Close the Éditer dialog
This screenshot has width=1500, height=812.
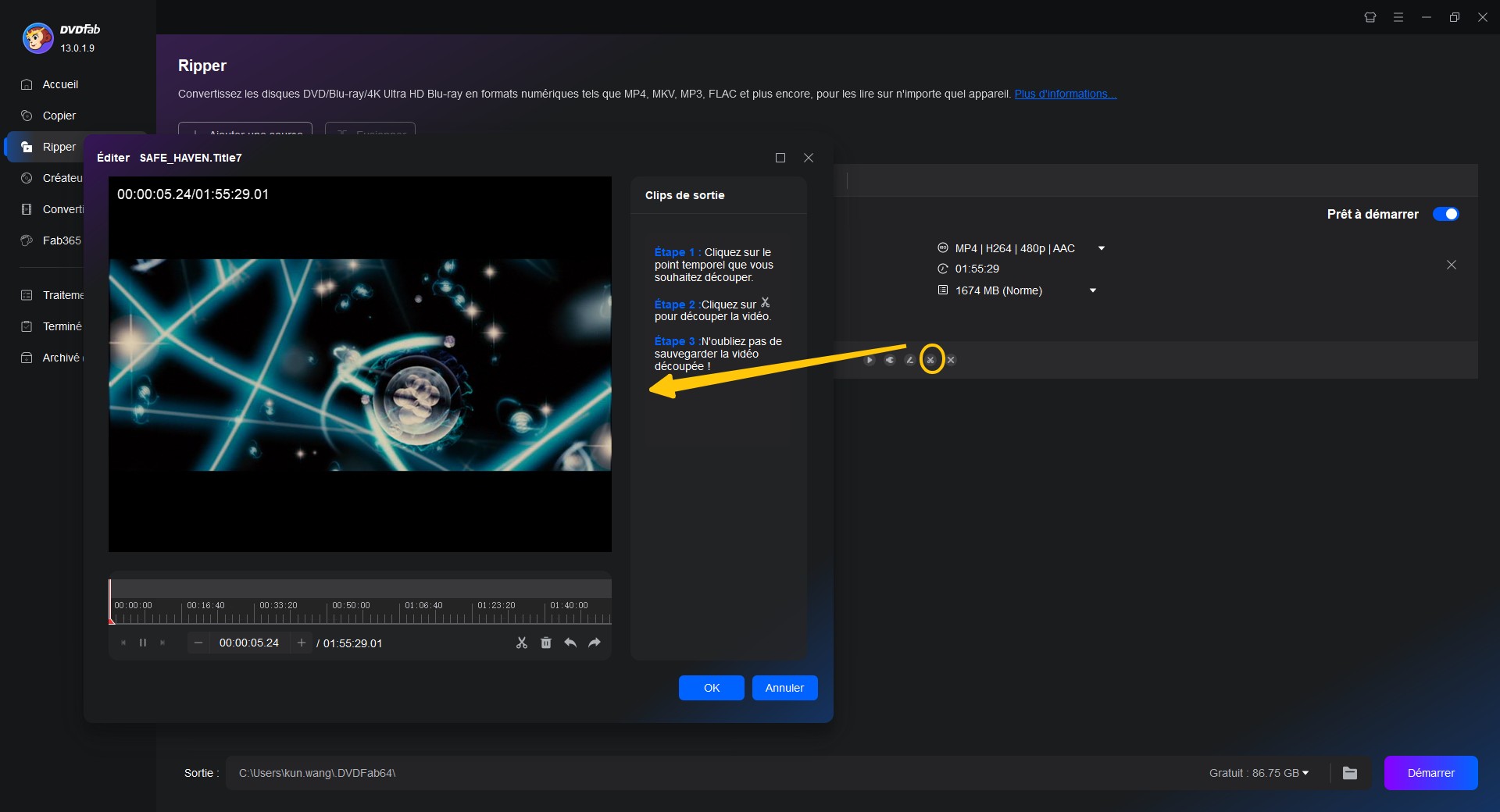tap(809, 158)
